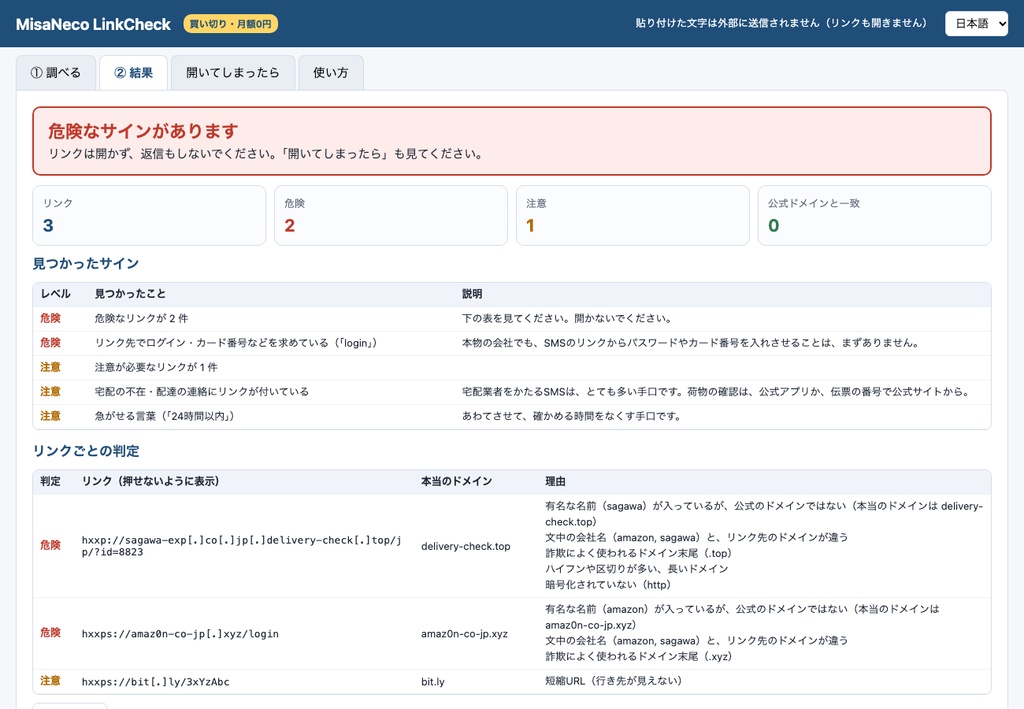The image size is (1024, 709).
Task: Open the 日本語 language dropdown
Action: 976,24
